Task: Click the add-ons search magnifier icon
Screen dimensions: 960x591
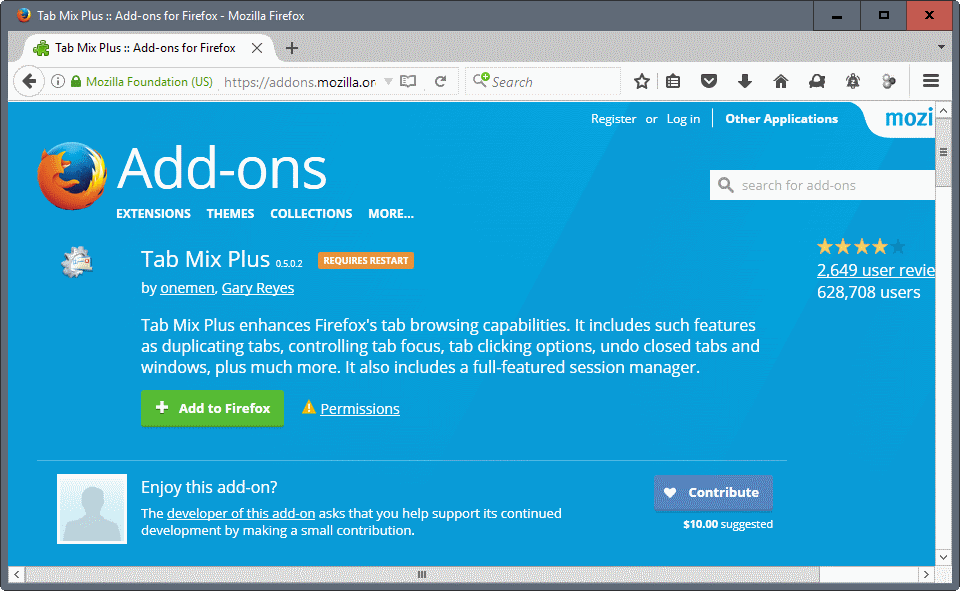Action: point(726,185)
